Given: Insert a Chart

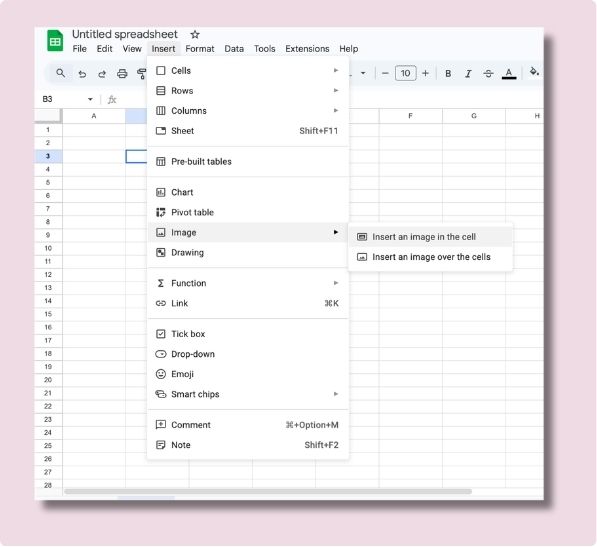Looking at the screenshot, I should [248, 192].
